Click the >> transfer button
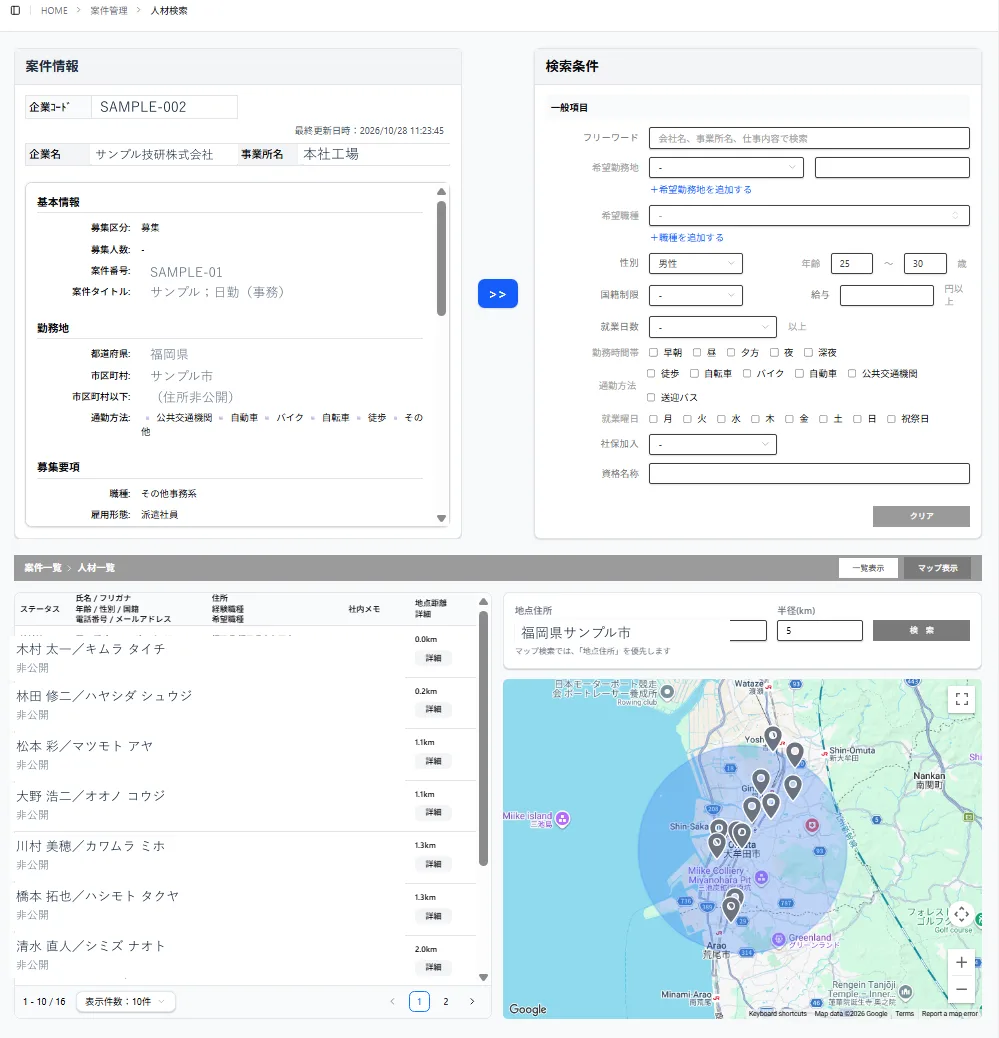The width and height of the screenshot is (999, 1038). click(498, 294)
